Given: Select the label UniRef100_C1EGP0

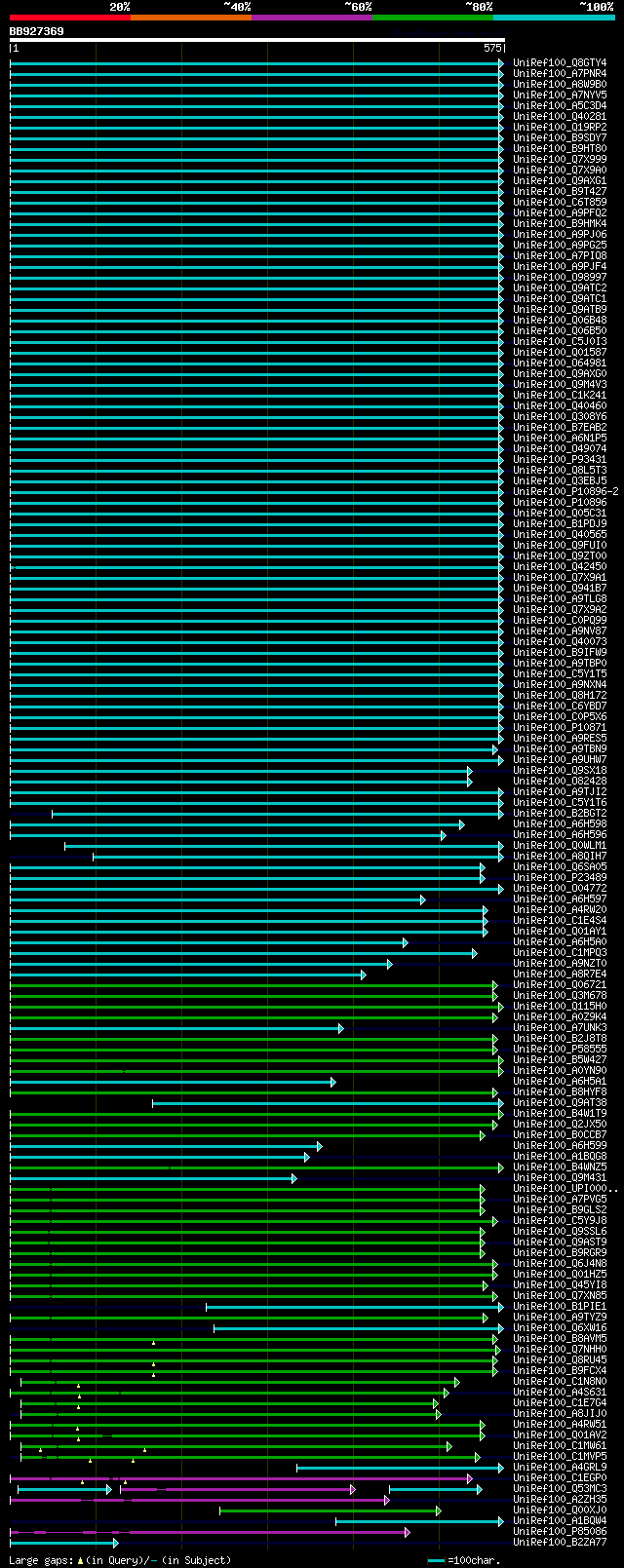Looking at the screenshot, I should coord(560,1478).
